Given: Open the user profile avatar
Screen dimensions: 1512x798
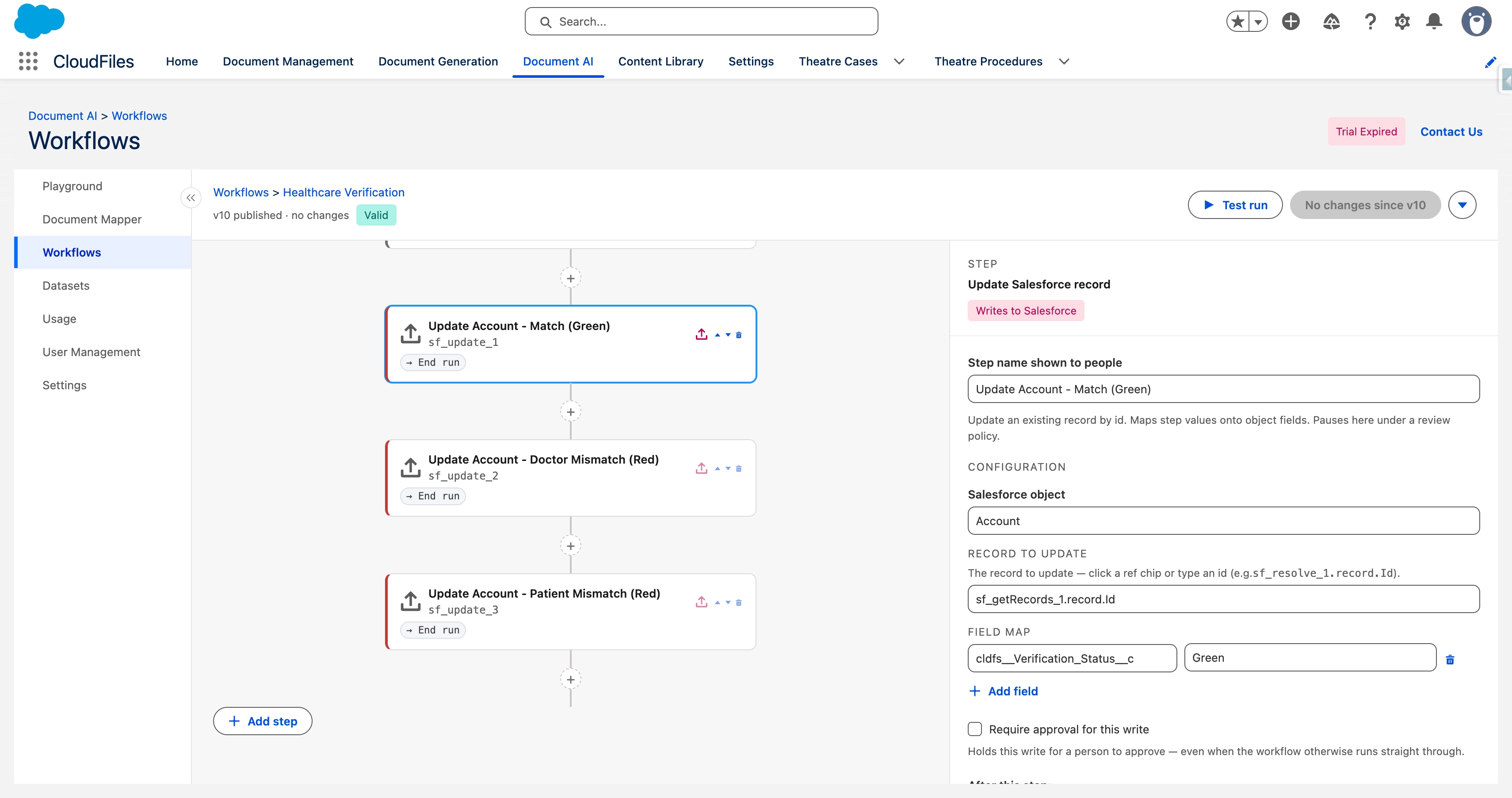Looking at the screenshot, I should pos(1476,22).
